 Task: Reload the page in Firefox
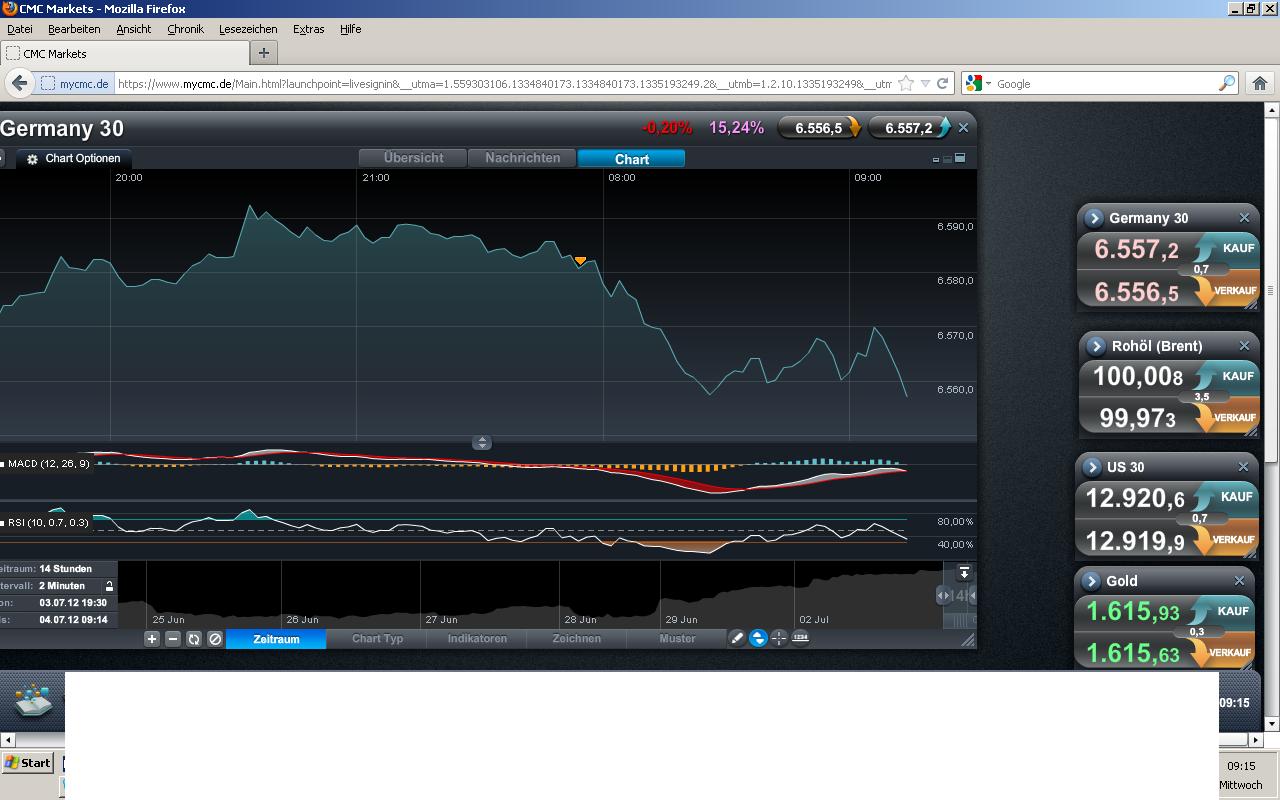coord(942,84)
